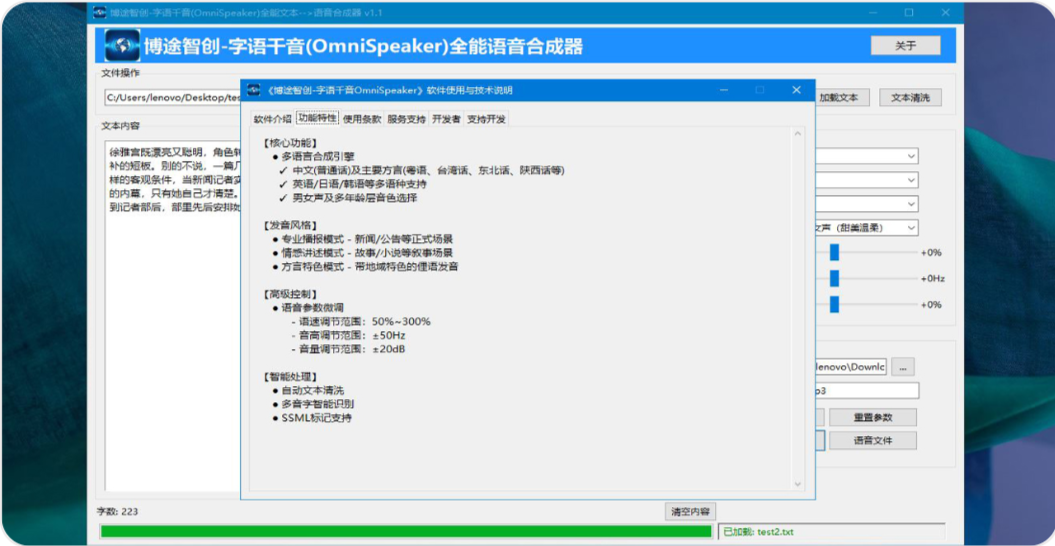Click the file path field starting C:/Users/lenovo
Viewport: 1055px width, 546px height.
[x=173, y=98]
